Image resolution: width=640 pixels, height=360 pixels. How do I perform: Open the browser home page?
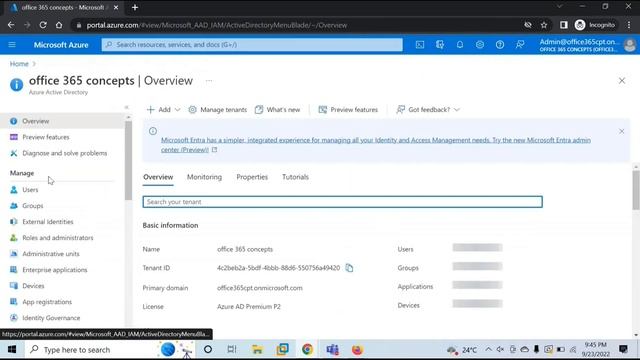[x=59, y=25]
